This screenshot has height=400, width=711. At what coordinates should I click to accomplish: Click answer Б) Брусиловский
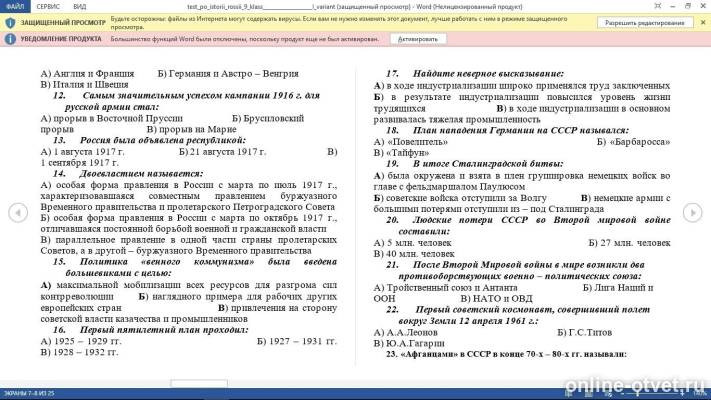point(268,118)
